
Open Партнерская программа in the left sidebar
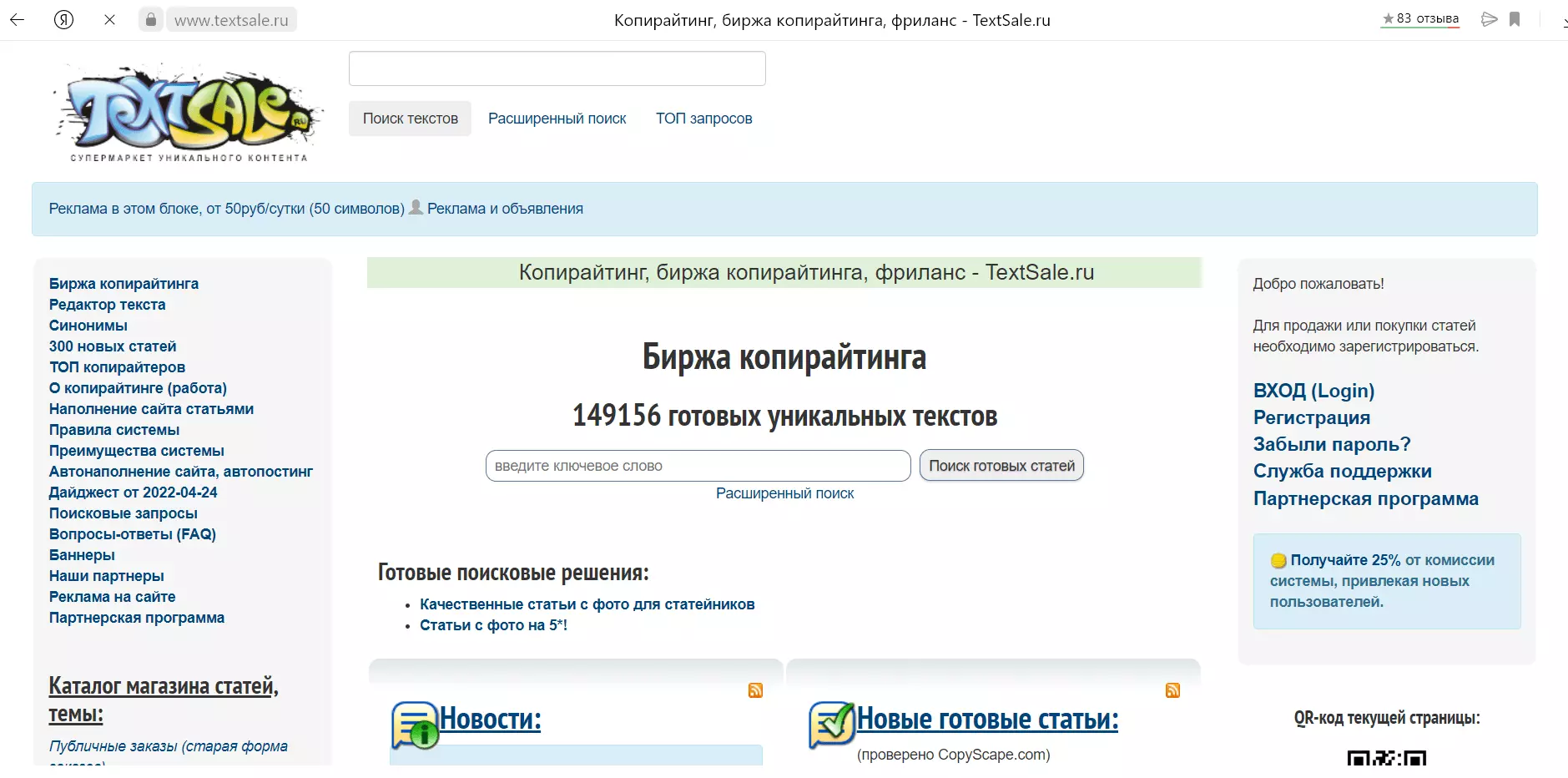[136, 618]
